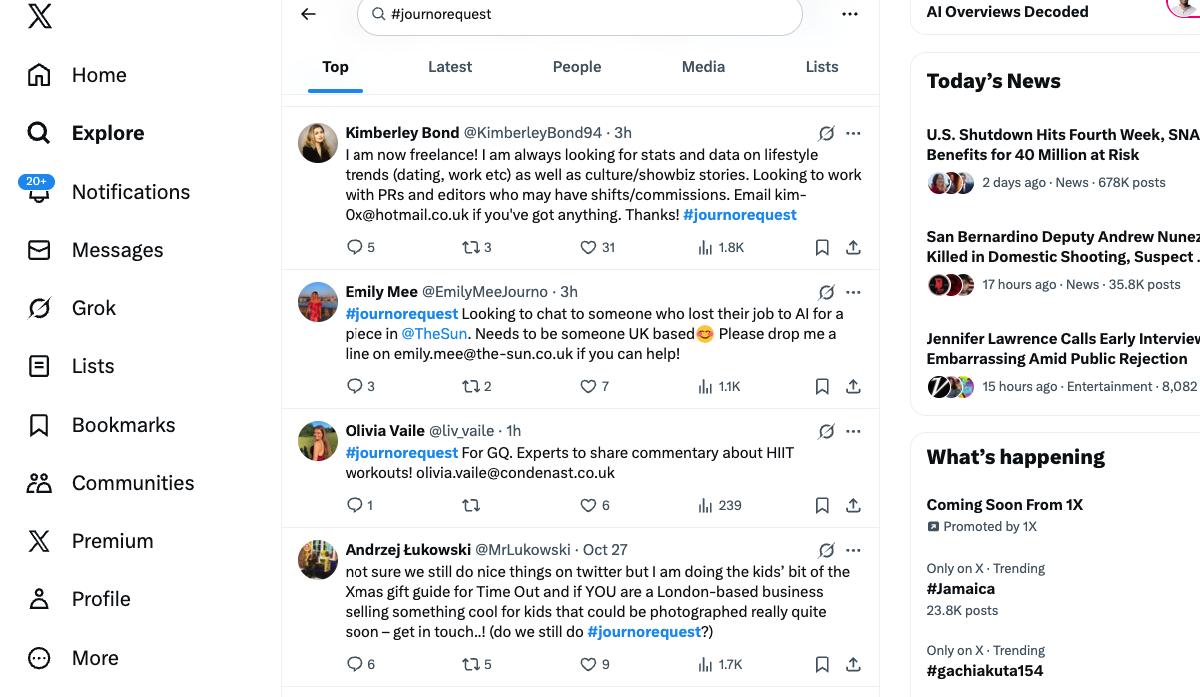This screenshot has height=697, width=1200.
Task: Open the trending #Jamaica topic
Action: [961, 589]
